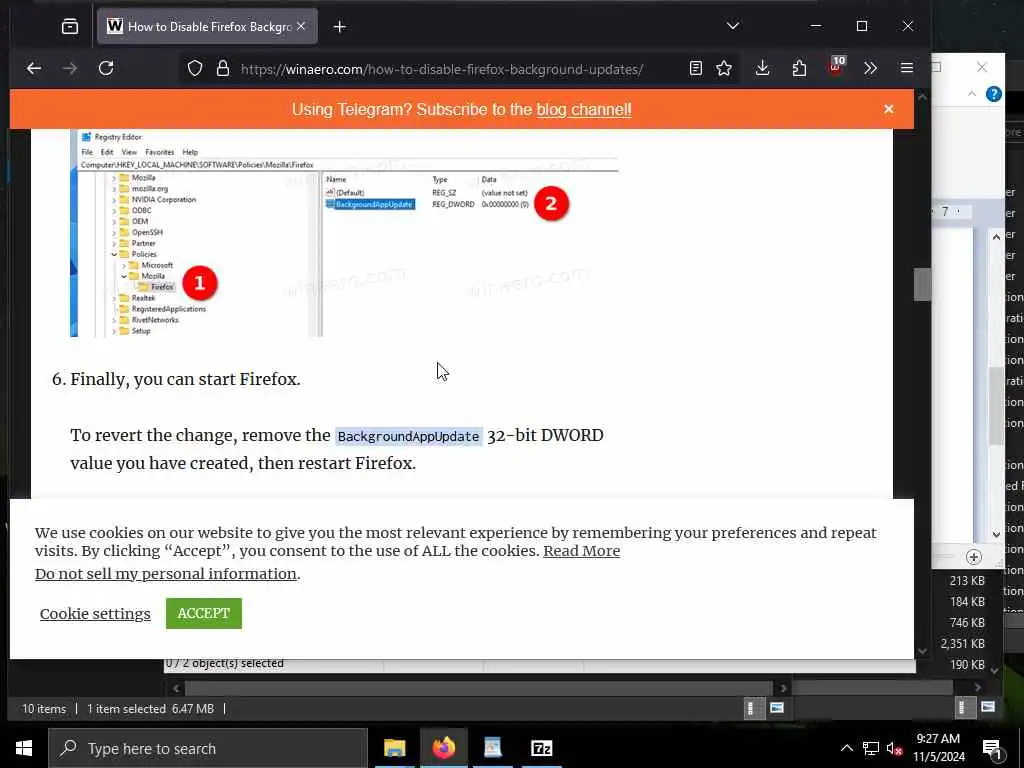This screenshot has height=768, width=1024.
Task: Click the page scrollbar up arrow
Action: (922, 97)
